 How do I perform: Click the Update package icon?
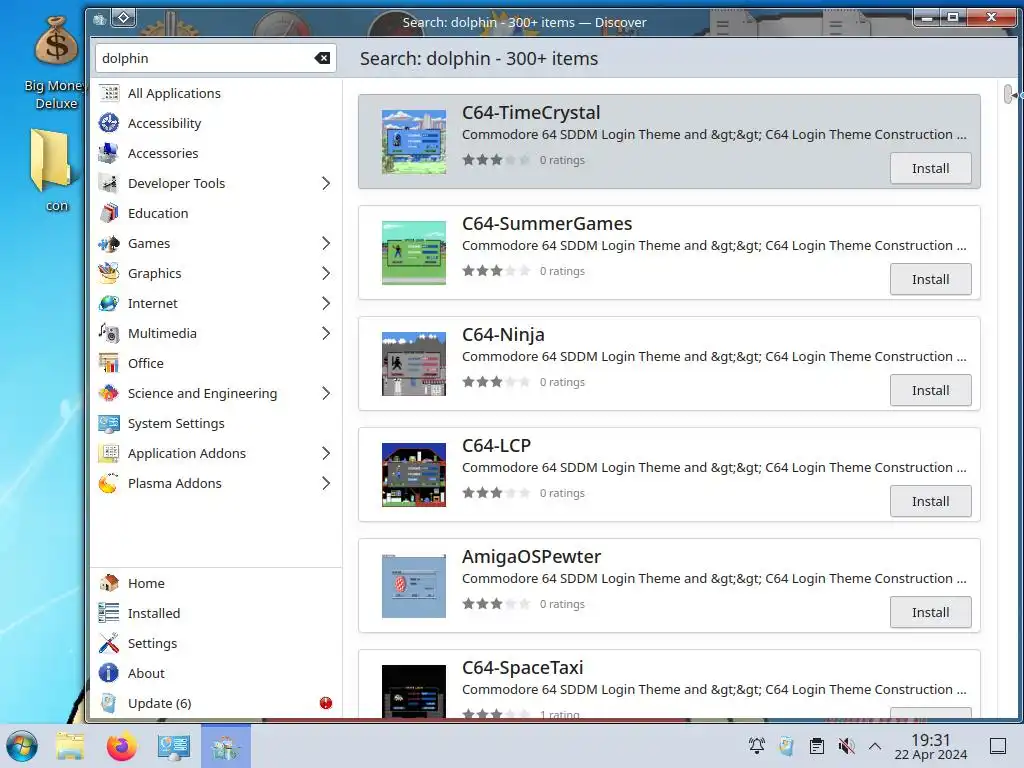(109, 703)
